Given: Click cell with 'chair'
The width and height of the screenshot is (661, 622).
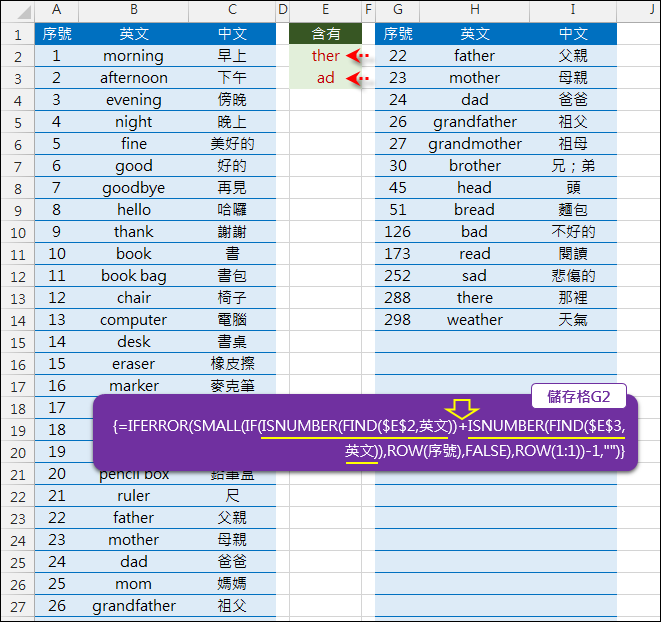Looking at the screenshot, I should [x=134, y=298].
